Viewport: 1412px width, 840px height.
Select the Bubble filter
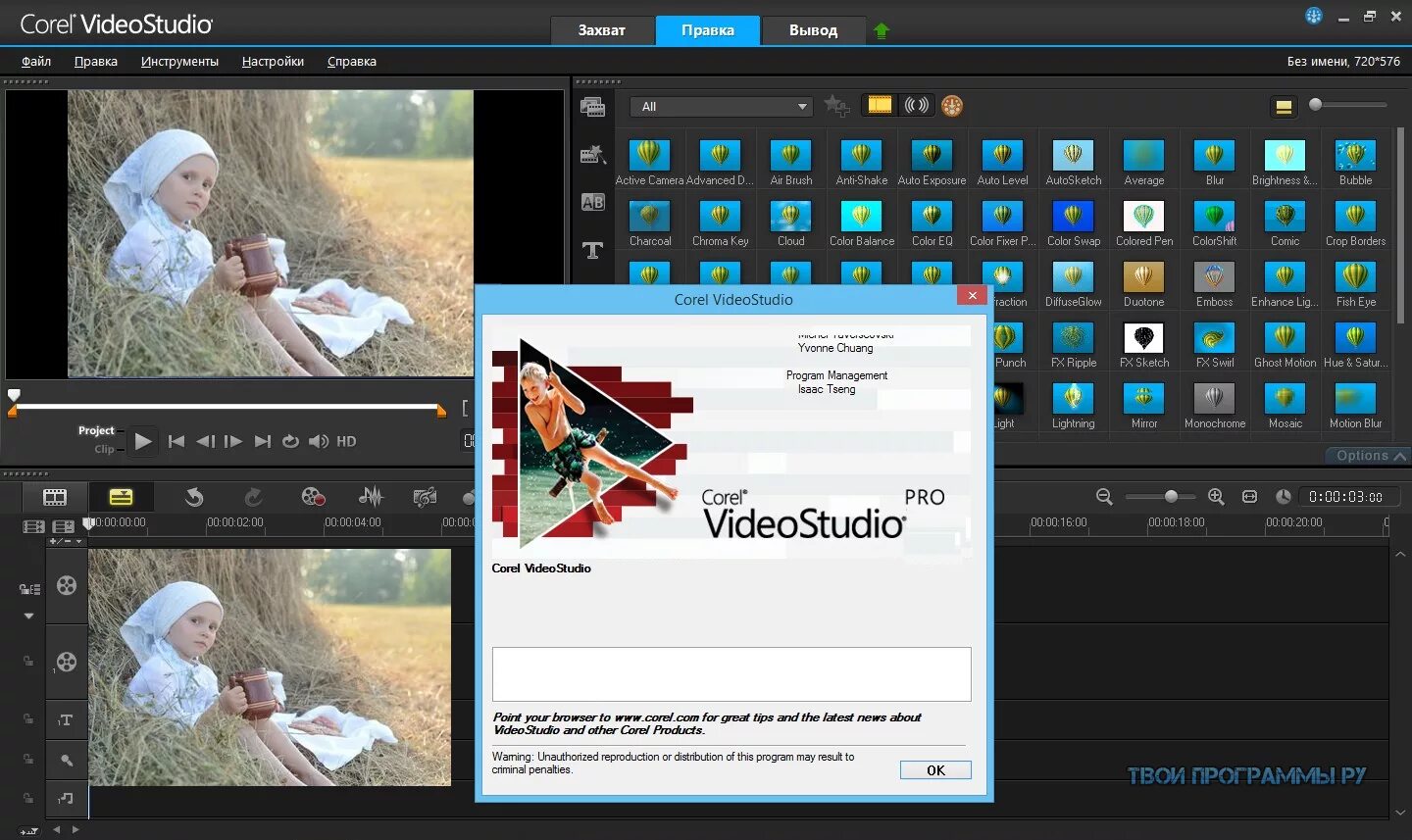[x=1356, y=163]
